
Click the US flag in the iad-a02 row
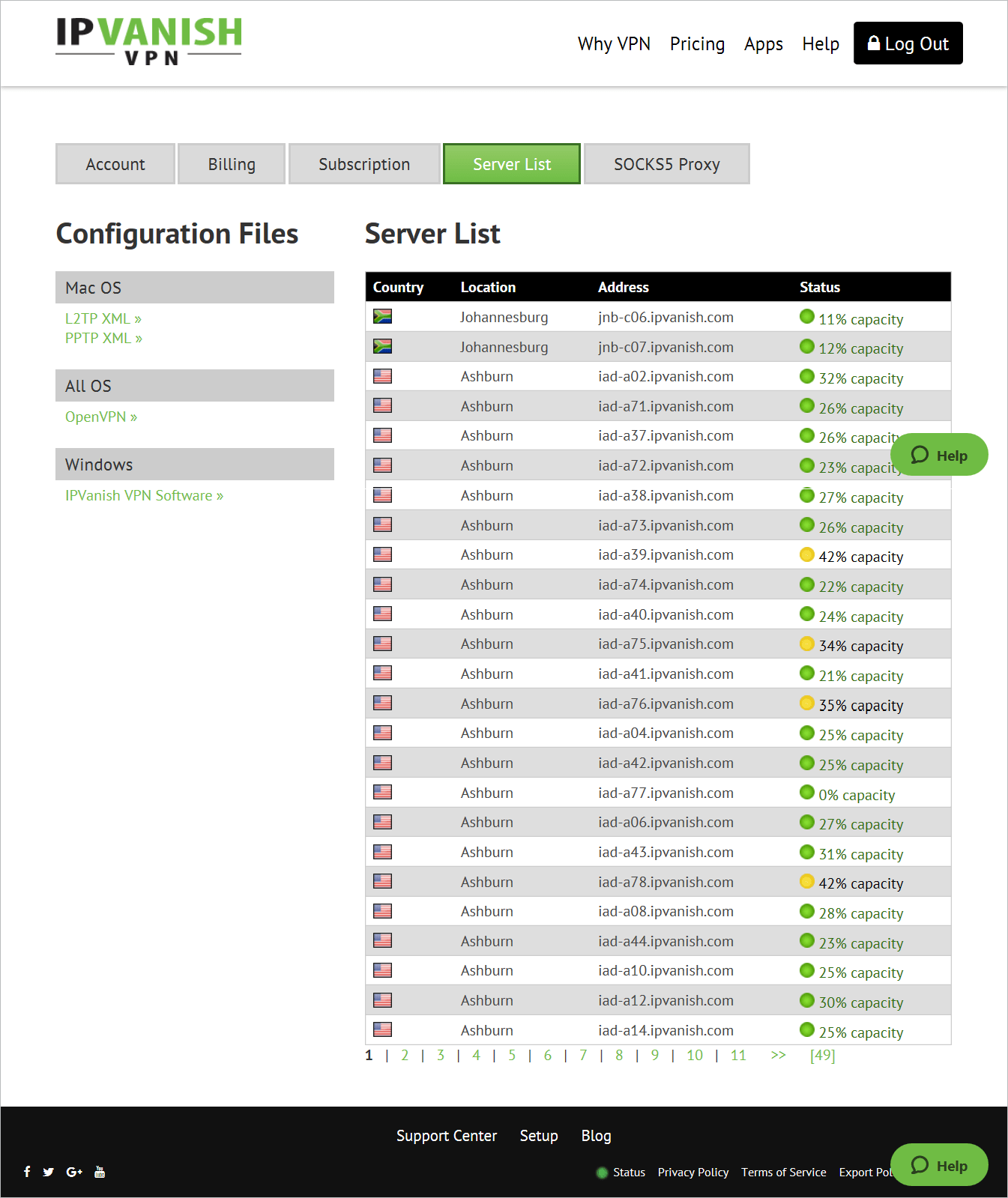point(382,376)
